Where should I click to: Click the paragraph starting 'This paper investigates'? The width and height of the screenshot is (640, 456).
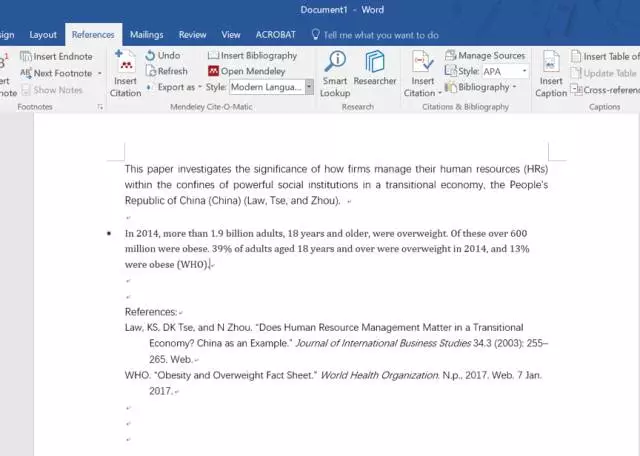coord(336,185)
